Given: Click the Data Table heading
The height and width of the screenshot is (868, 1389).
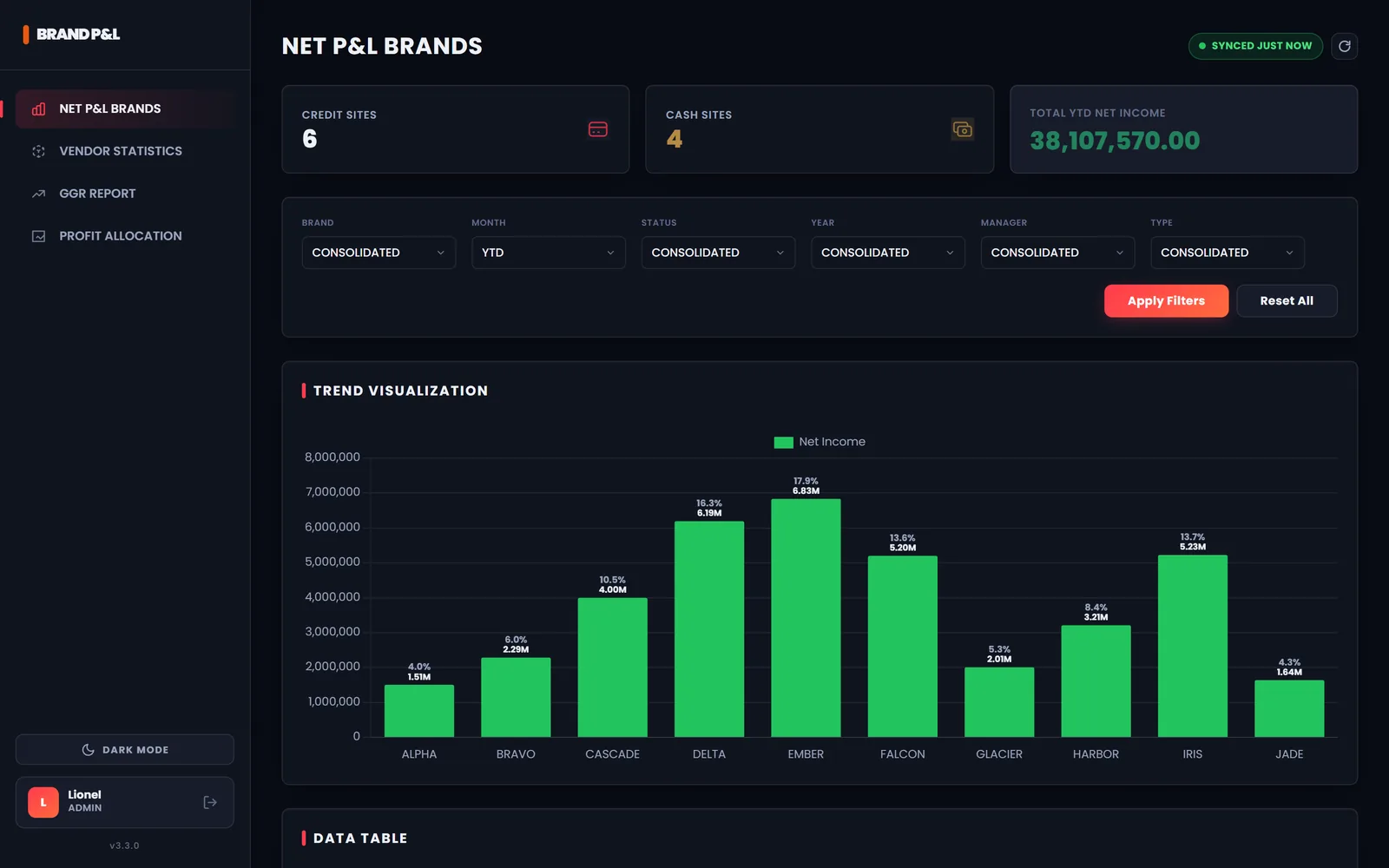Looking at the screenshot, I should [360, 838].
